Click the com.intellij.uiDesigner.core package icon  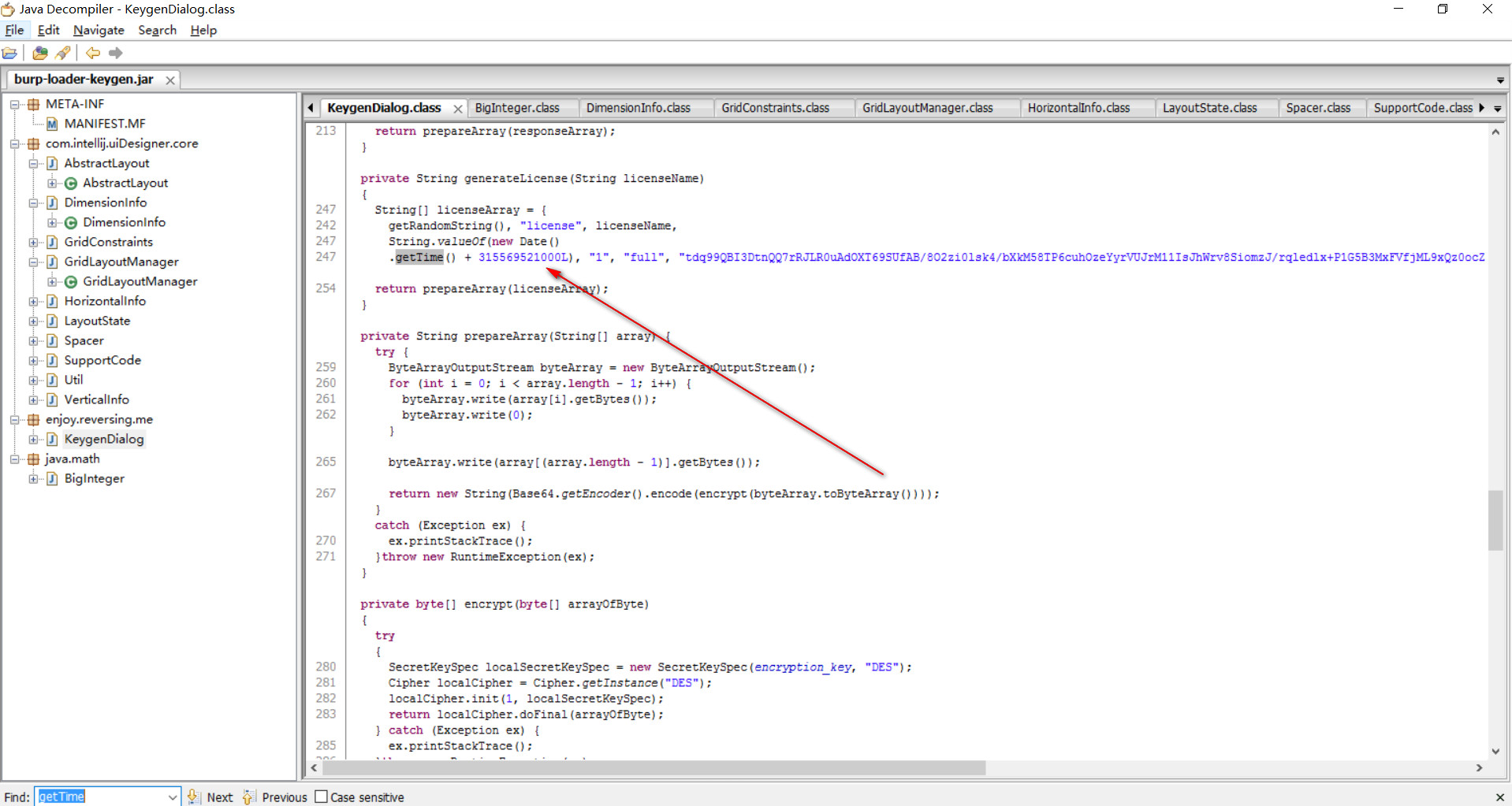click(x=33, y=143)
